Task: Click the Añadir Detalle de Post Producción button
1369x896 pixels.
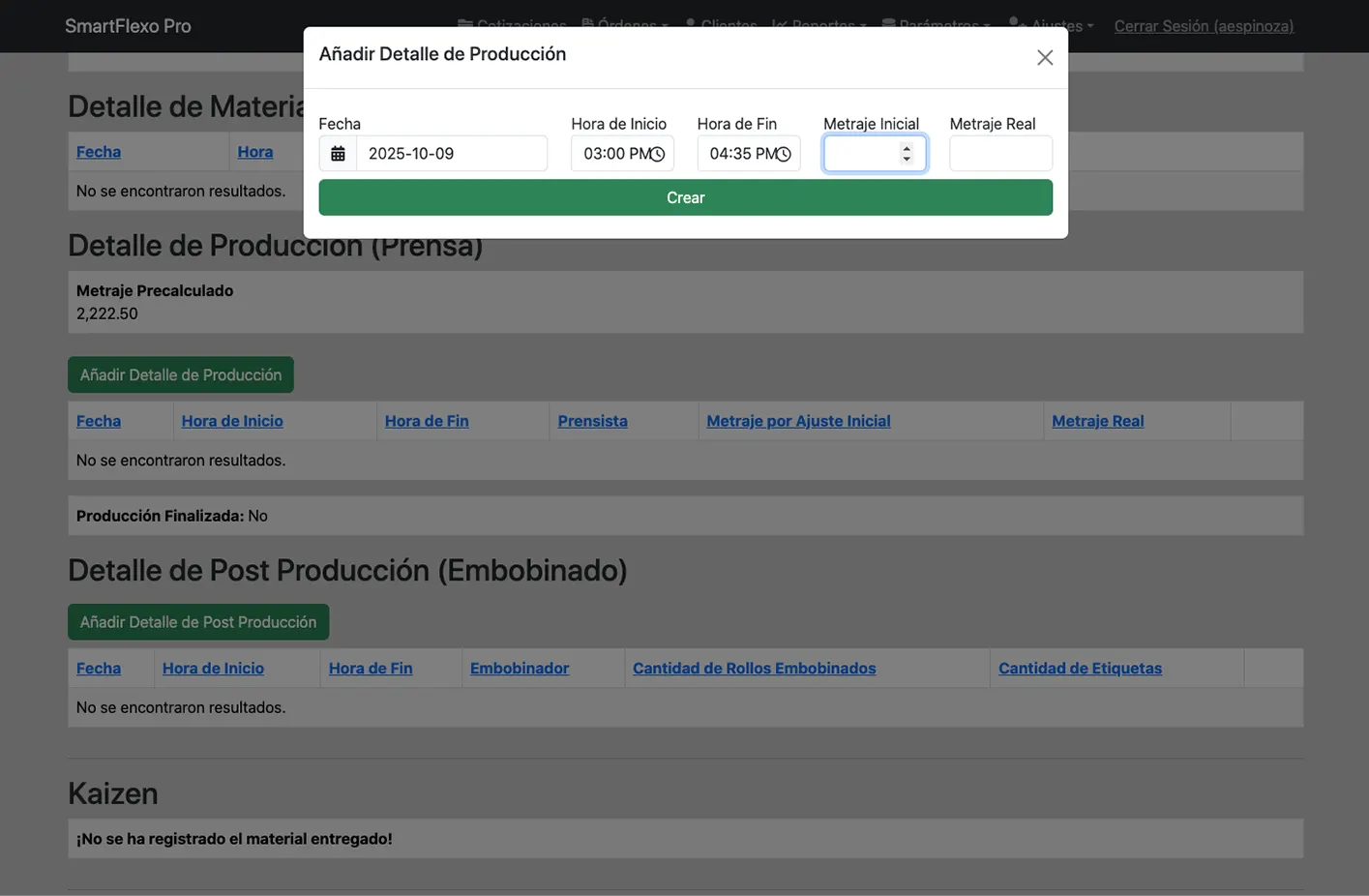Action: point(198,622)
